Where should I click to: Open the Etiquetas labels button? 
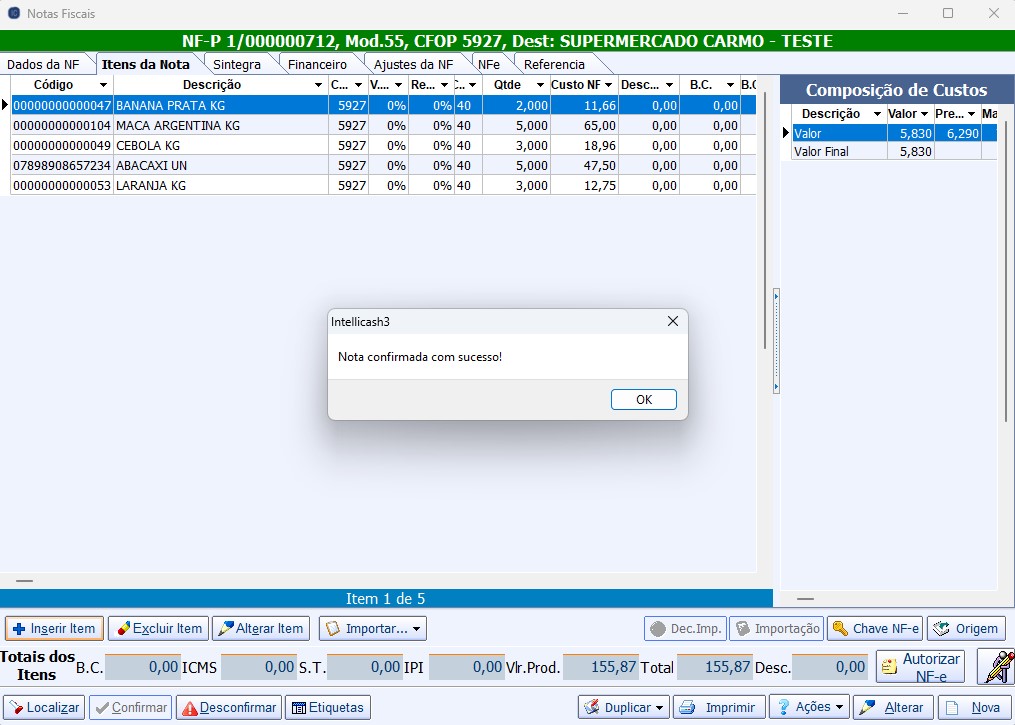click(x=327, y=707)
